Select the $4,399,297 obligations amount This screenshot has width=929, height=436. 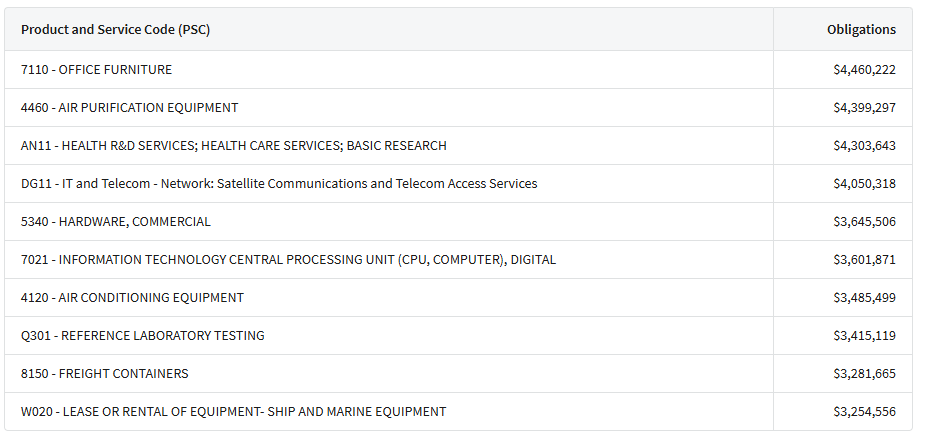864,108
